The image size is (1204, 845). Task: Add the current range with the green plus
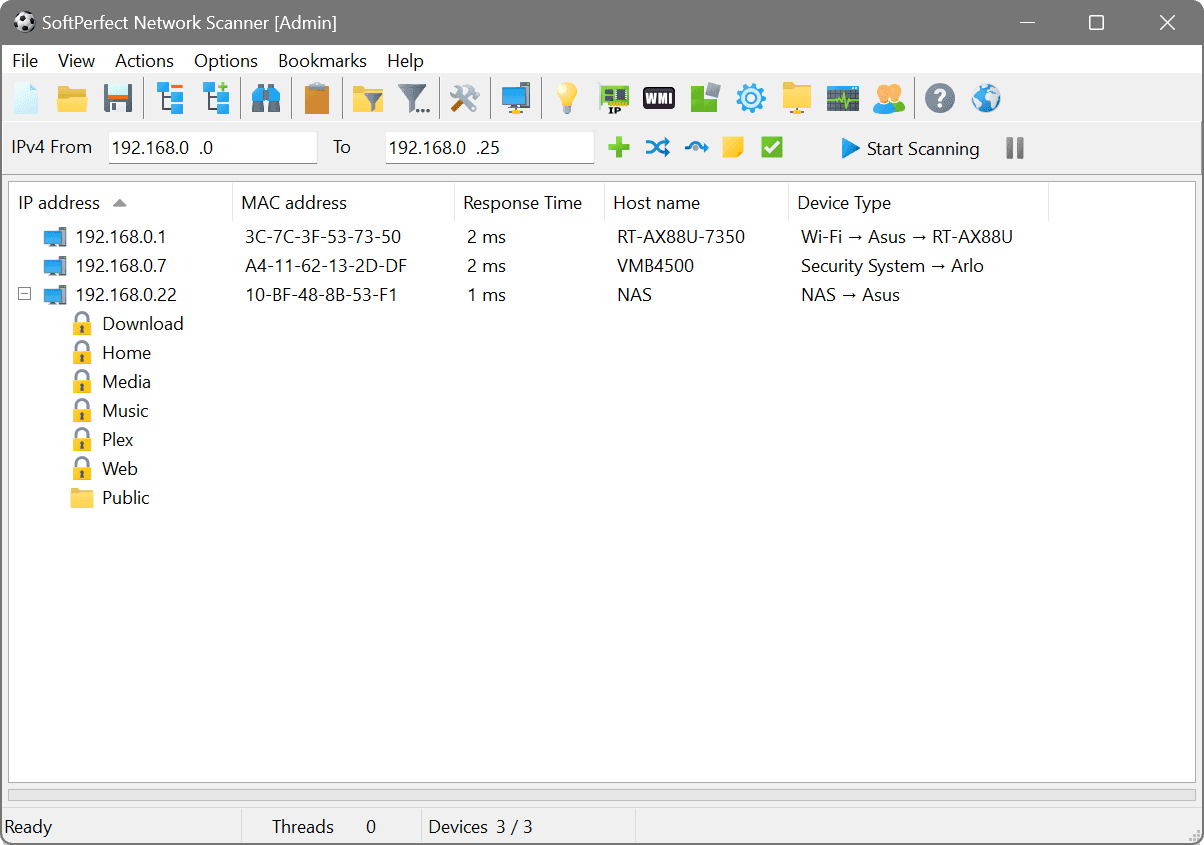click(618, 147)
